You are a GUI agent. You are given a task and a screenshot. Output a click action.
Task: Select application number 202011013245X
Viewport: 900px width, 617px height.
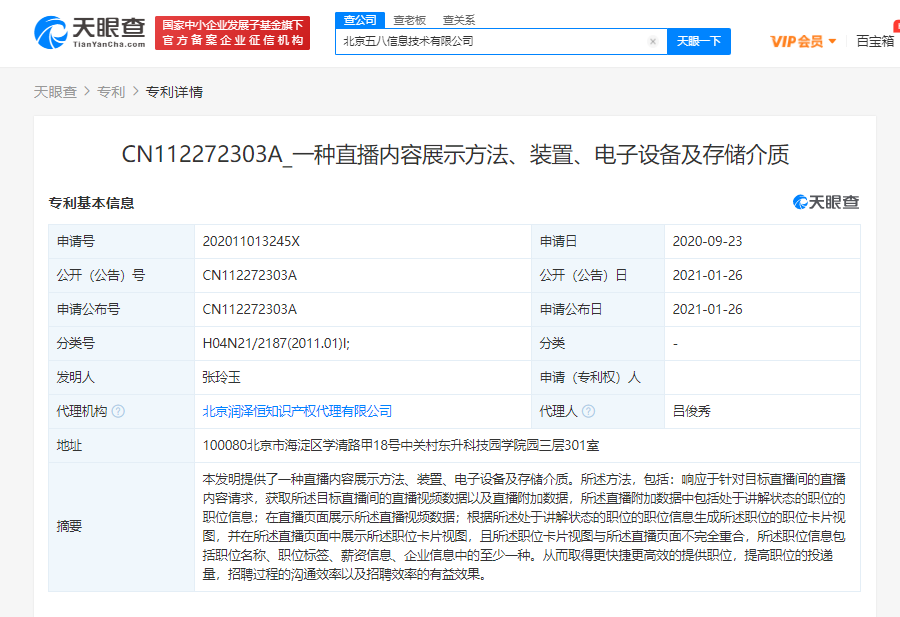tap(251, 241)
